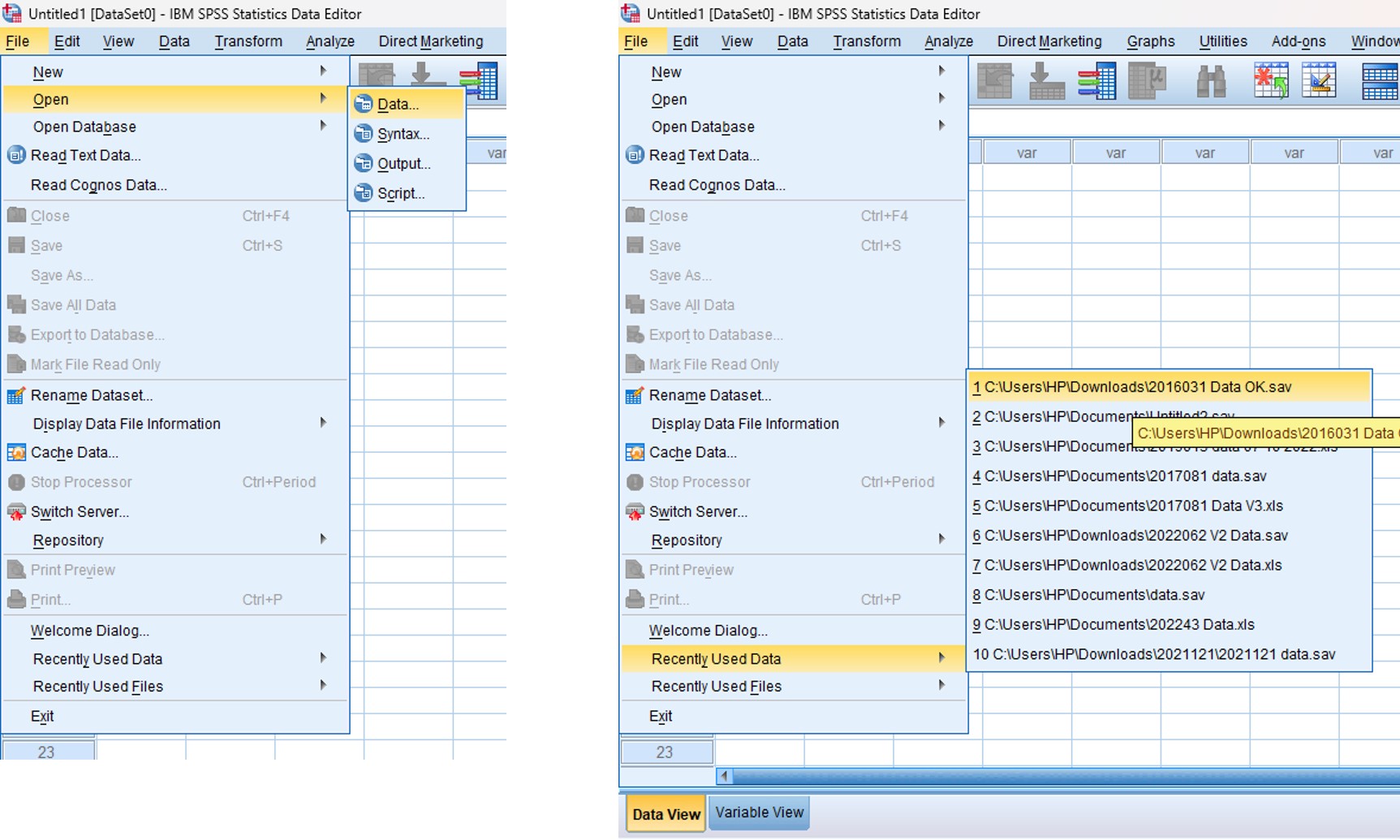Image resolution: width=1400 pixels, height=840 pixels.
Task: Open Utilities menu in right window
Action: (1223, 41)
